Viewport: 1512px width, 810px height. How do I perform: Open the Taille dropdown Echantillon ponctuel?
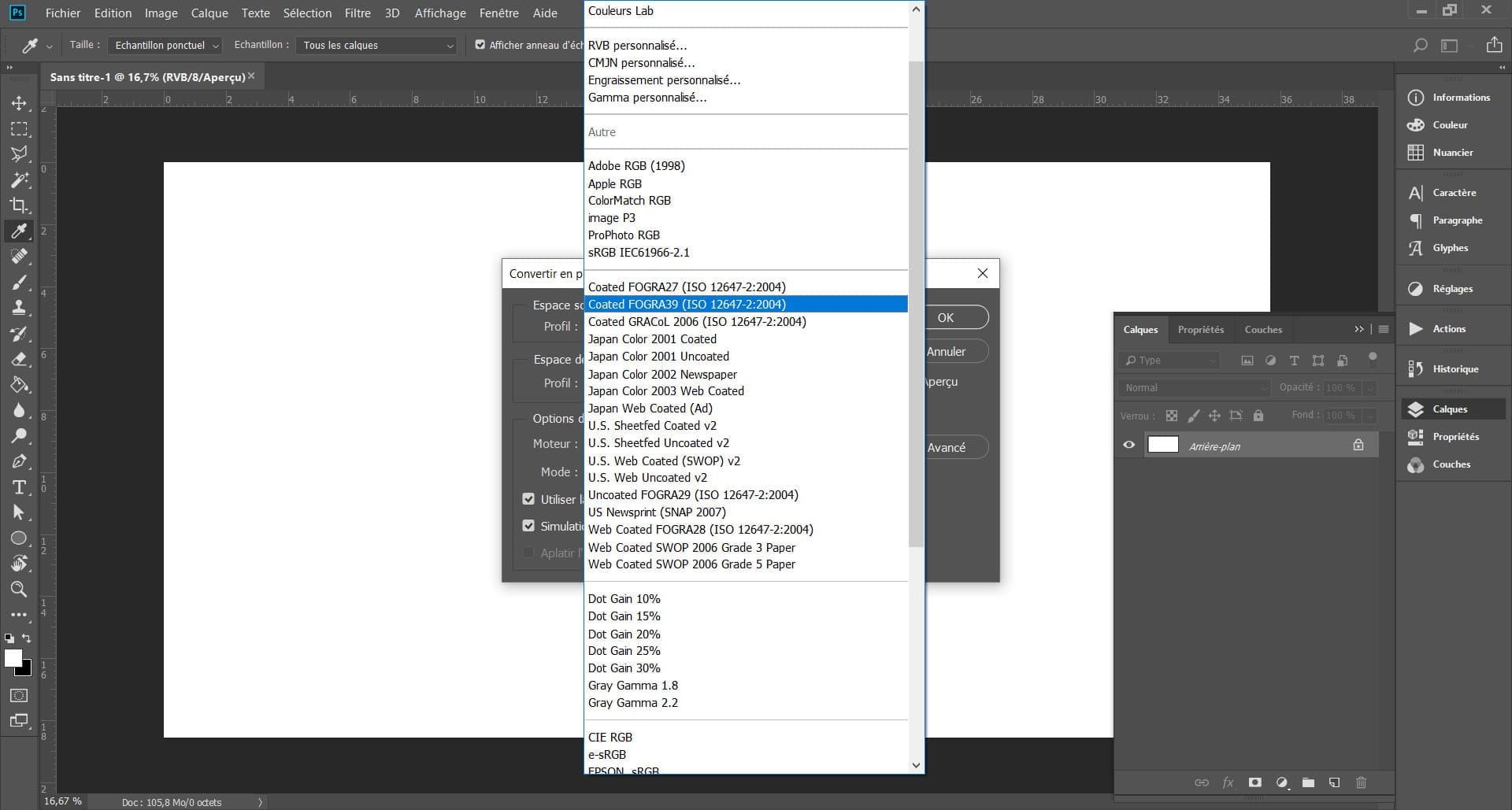pyautogui.click(x=165, y=46)
